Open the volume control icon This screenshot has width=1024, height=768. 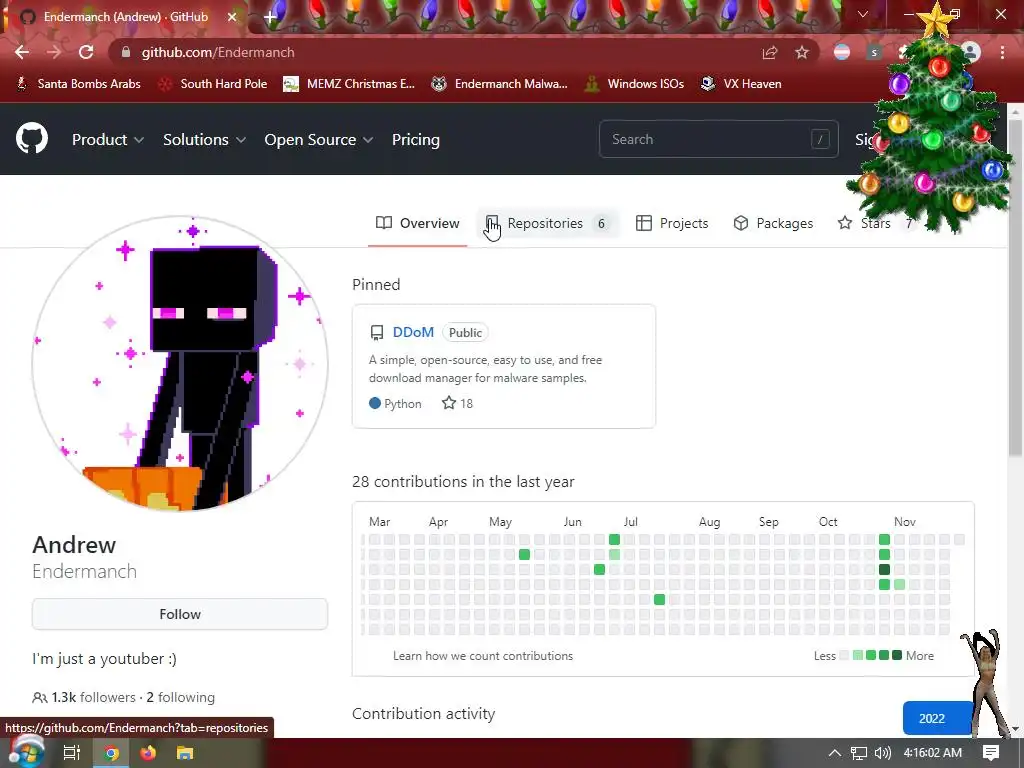883,753
